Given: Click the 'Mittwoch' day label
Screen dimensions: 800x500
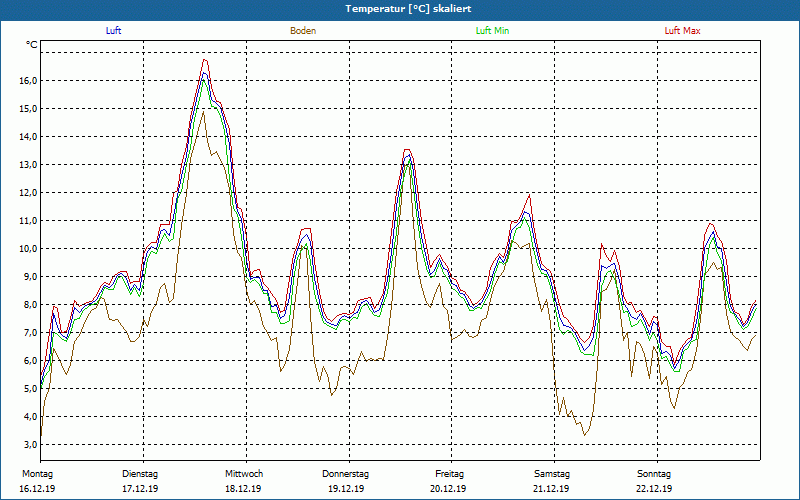Looking at the screenshot, I should 244,474.
